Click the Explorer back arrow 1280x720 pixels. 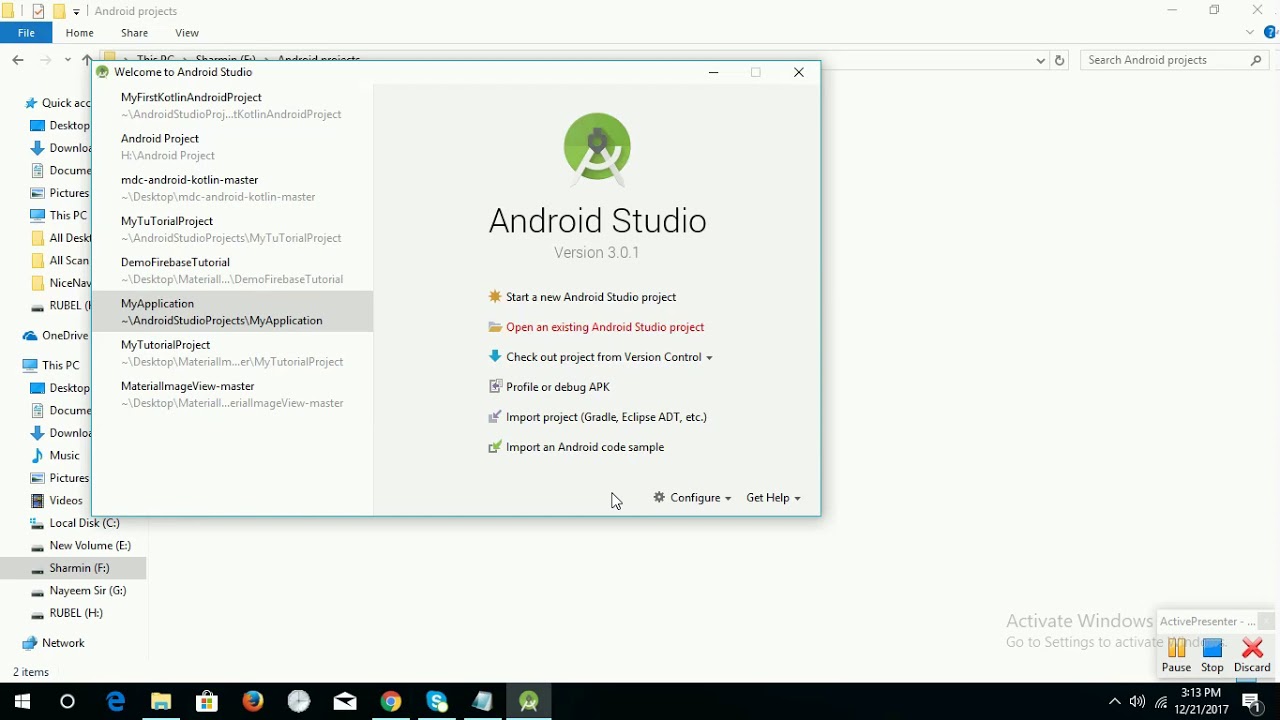pos(18,60)
